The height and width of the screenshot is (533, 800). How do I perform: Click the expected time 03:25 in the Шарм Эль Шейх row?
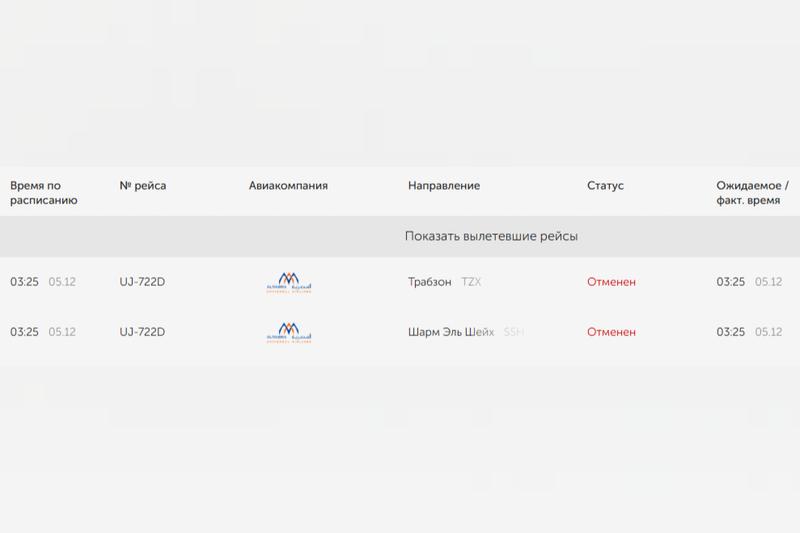pos(730,332)
